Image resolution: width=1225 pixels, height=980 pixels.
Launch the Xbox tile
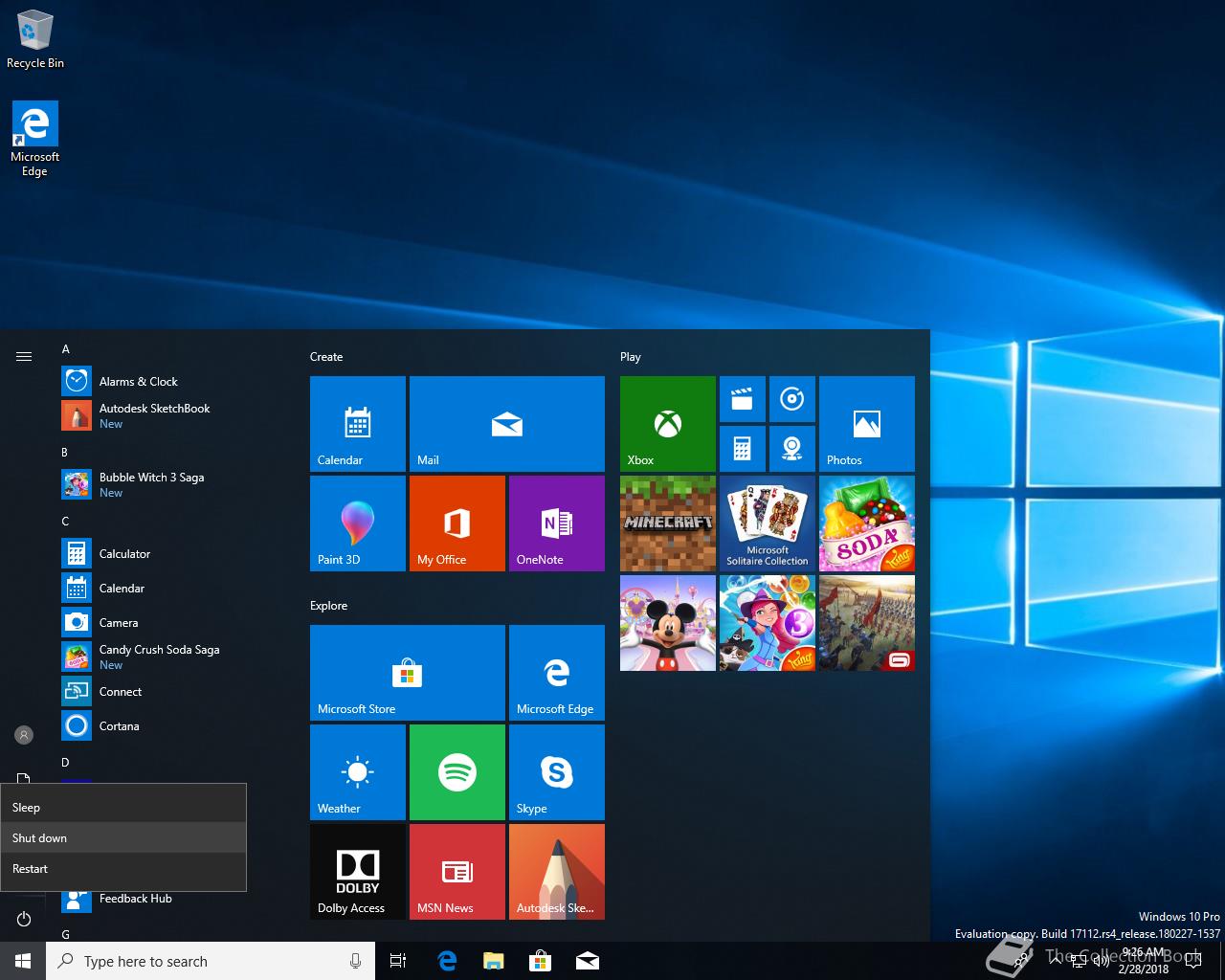tap(668, 424)
